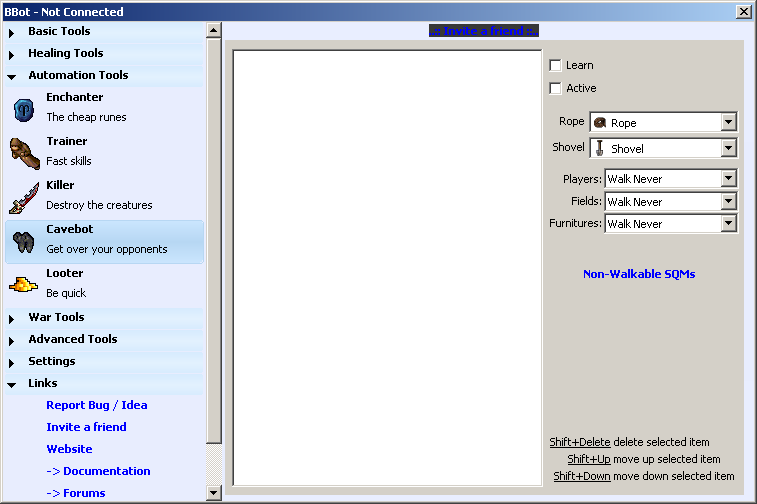Click the Killer sword icon
Viewport: 757px width, 504px height.
click(x=24, y=197)
